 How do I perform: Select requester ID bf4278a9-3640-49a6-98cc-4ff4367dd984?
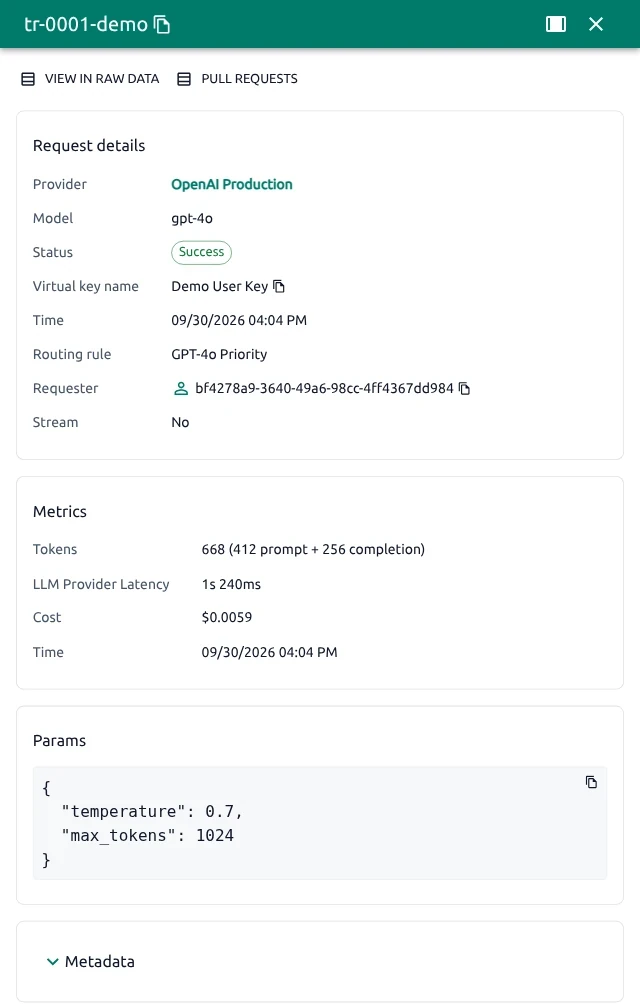(x=324, y=389)
